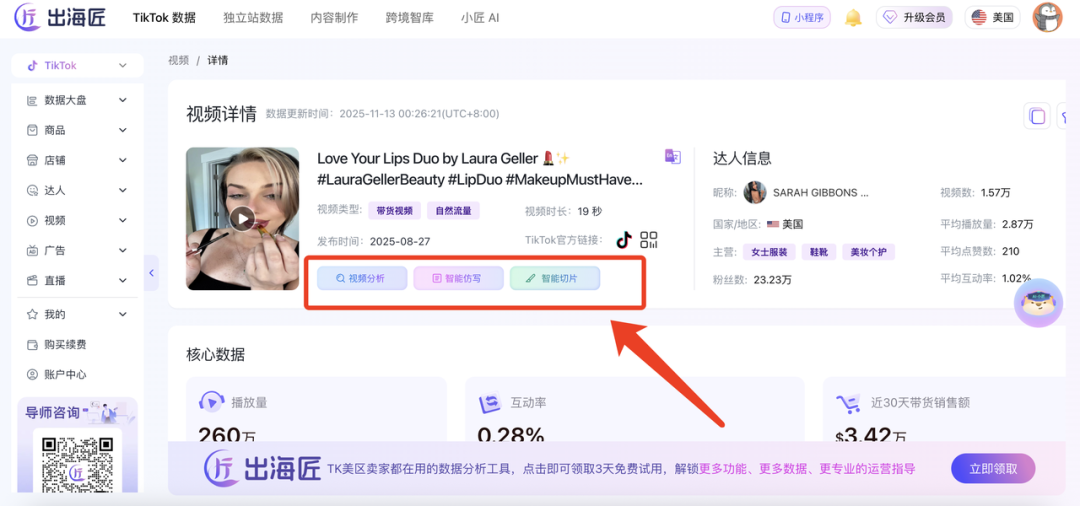Image resolution: width=1080 pixels, height=506 pixels.
Task: Click the 升级会员 button
Action: coord(914,18)
